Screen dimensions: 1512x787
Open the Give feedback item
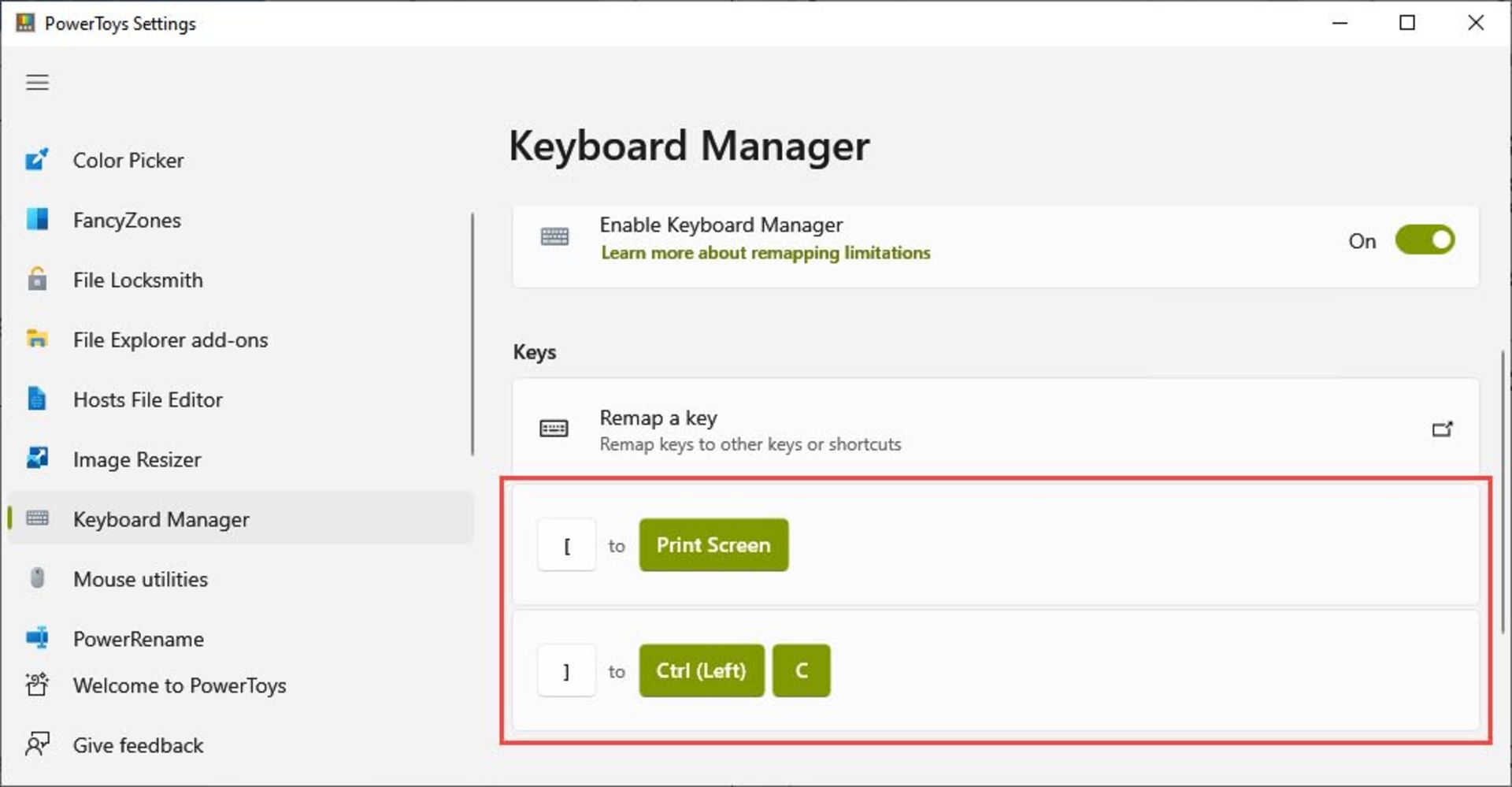pos(138,745)
